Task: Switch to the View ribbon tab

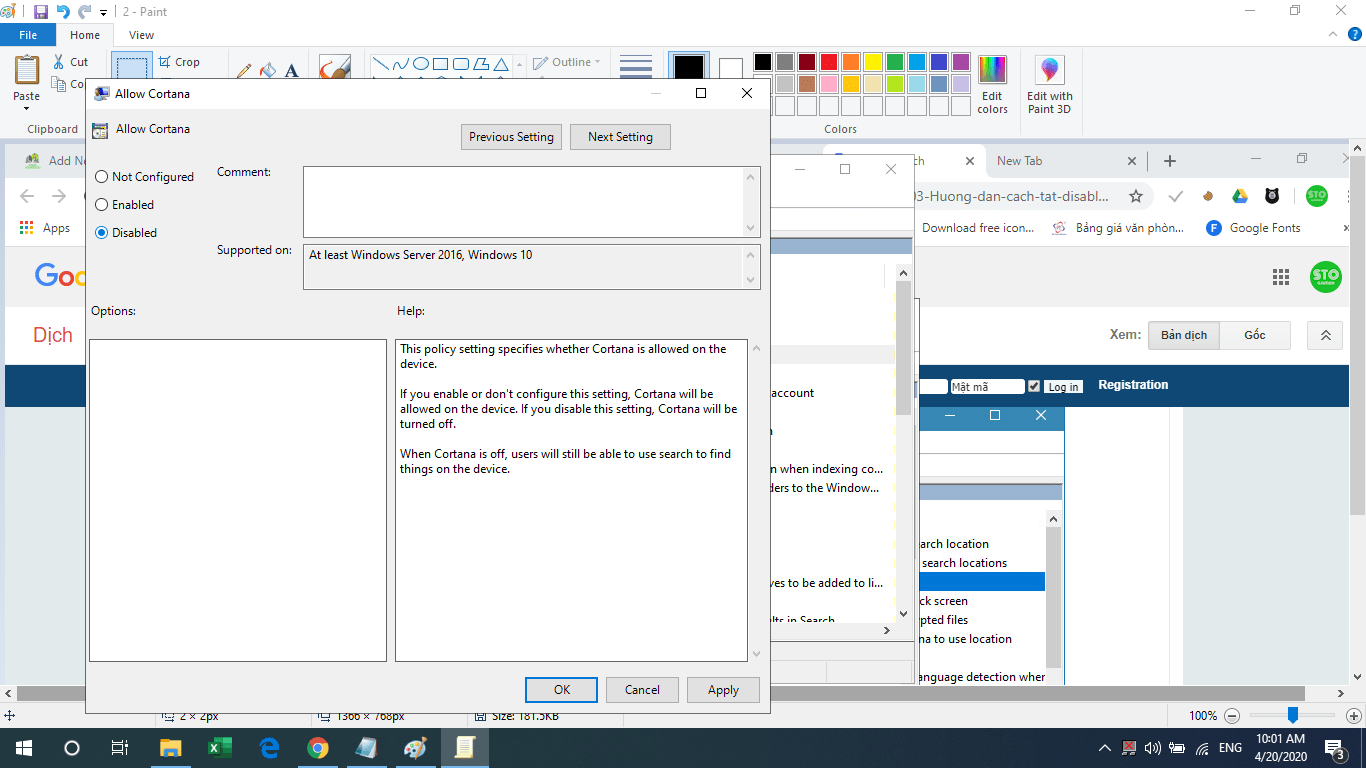Action: coord(141,35)
